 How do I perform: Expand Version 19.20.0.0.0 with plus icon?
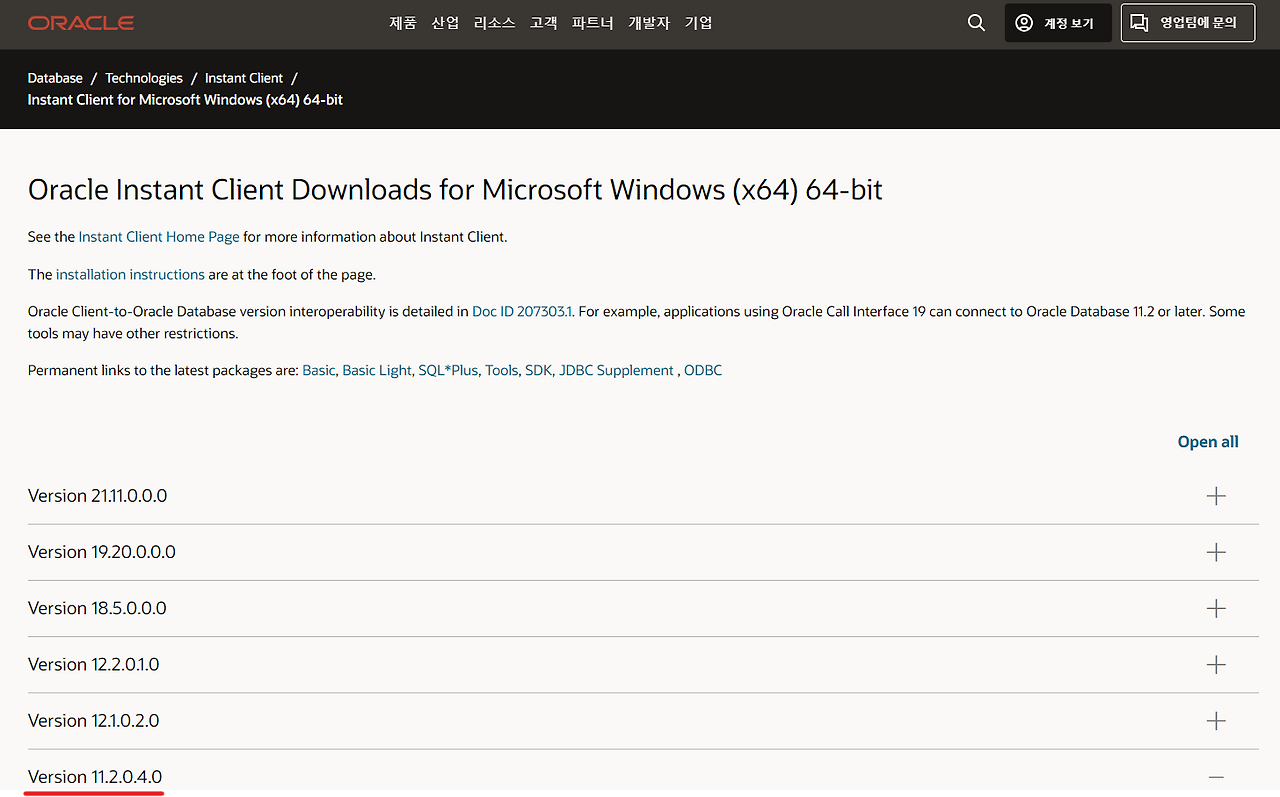point(1216,552)
